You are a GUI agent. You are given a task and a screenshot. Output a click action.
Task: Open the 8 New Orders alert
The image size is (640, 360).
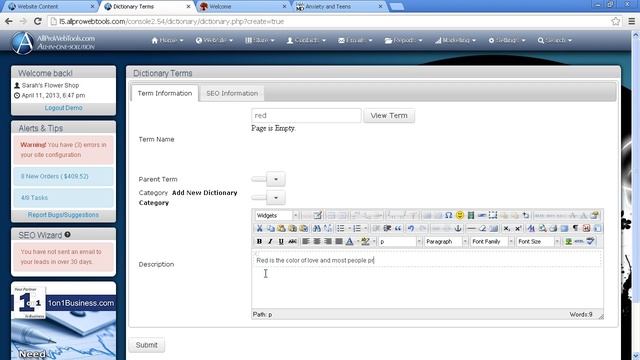click(63, 176)
